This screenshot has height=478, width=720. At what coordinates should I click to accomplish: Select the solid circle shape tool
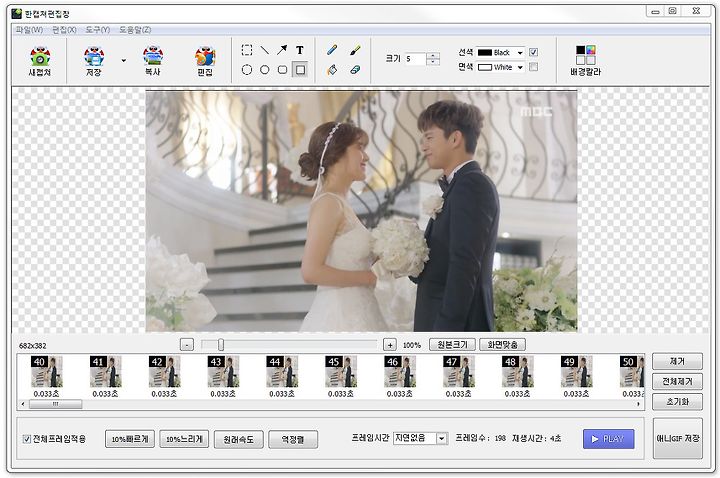click(x=264, y=70)
